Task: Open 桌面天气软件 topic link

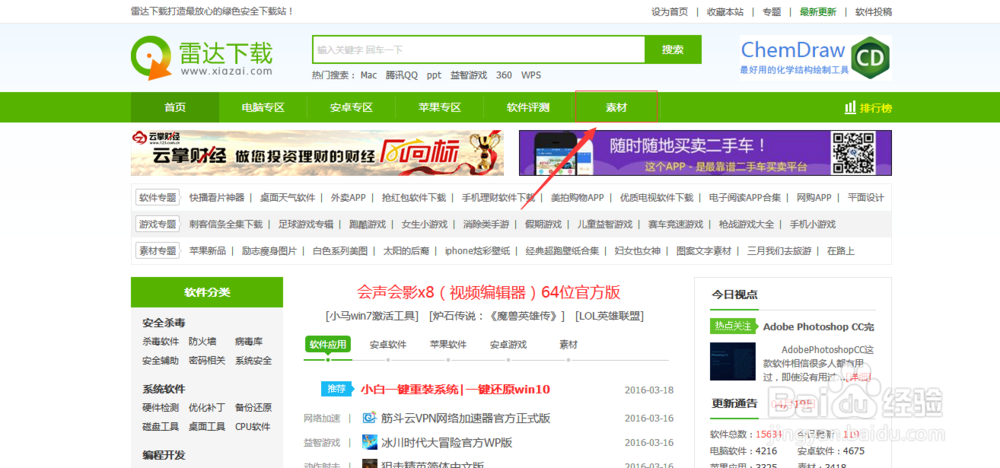Action: coord(288,198)
